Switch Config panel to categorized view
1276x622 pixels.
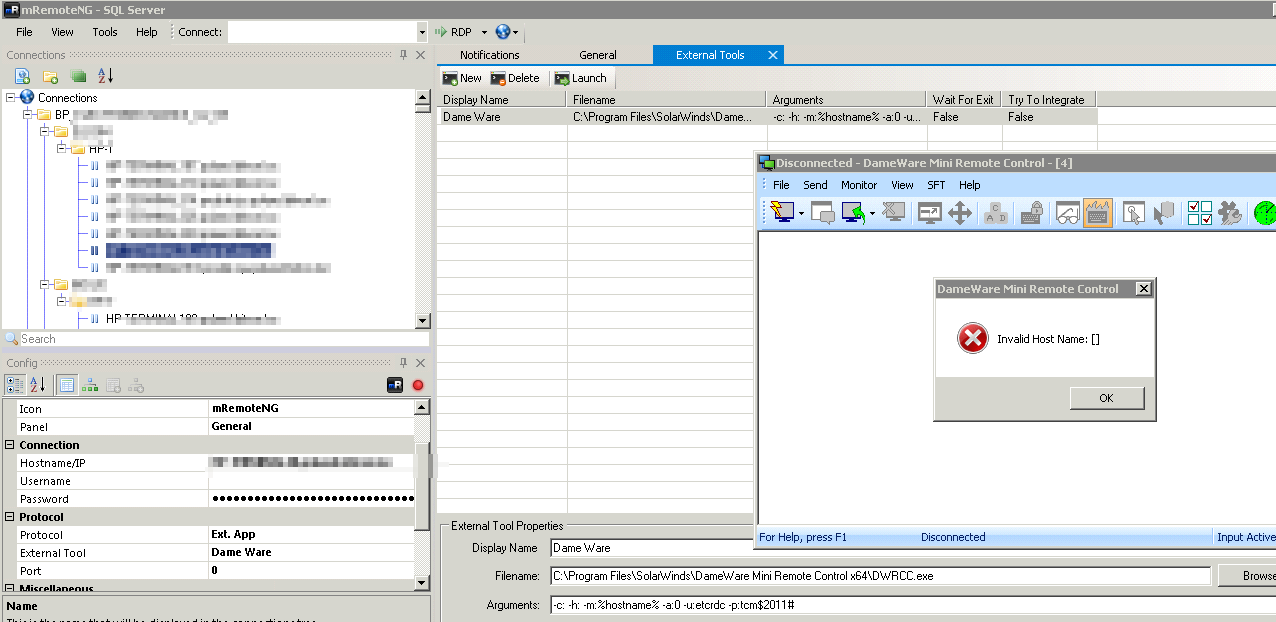point(14,384)
